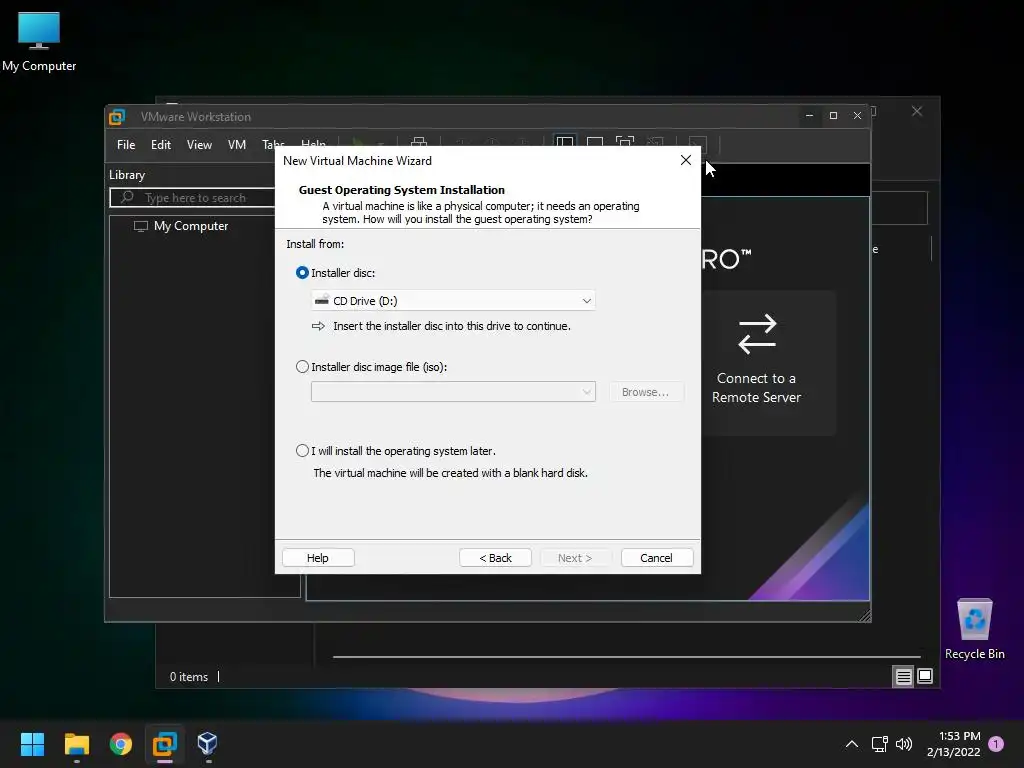Select Installer disc image file (iso) option
This screenshot has height=768, width=1024.
(x=302, y=367)
